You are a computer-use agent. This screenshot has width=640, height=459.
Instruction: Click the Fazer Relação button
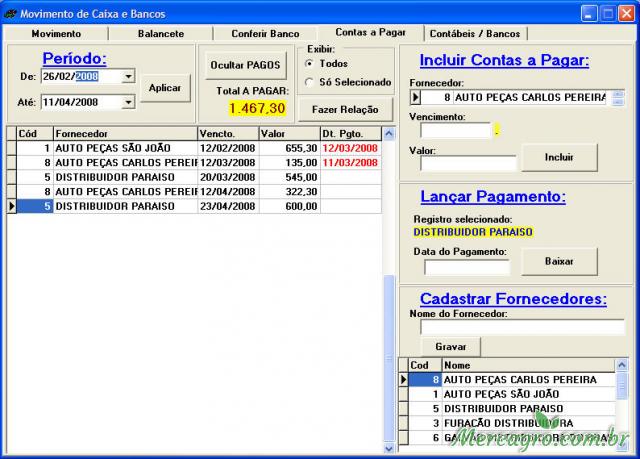tap(344, 109)
